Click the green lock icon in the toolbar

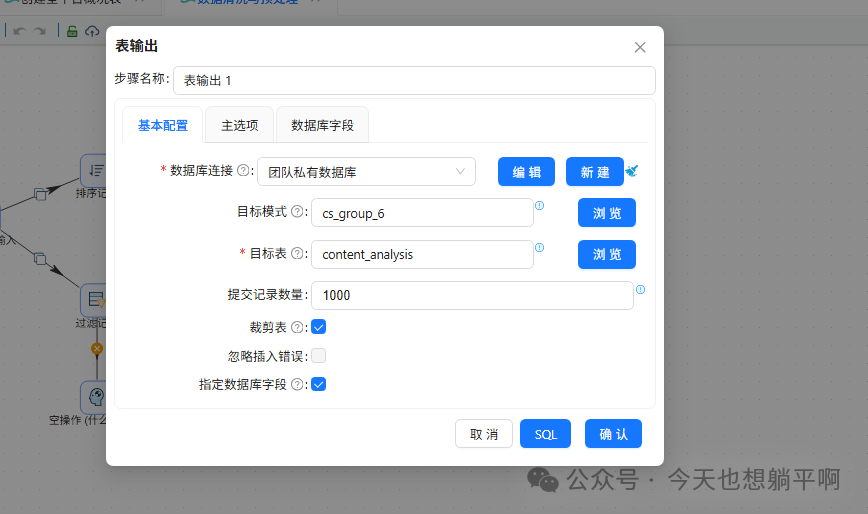pyautogui.click(x=72, y=31)
